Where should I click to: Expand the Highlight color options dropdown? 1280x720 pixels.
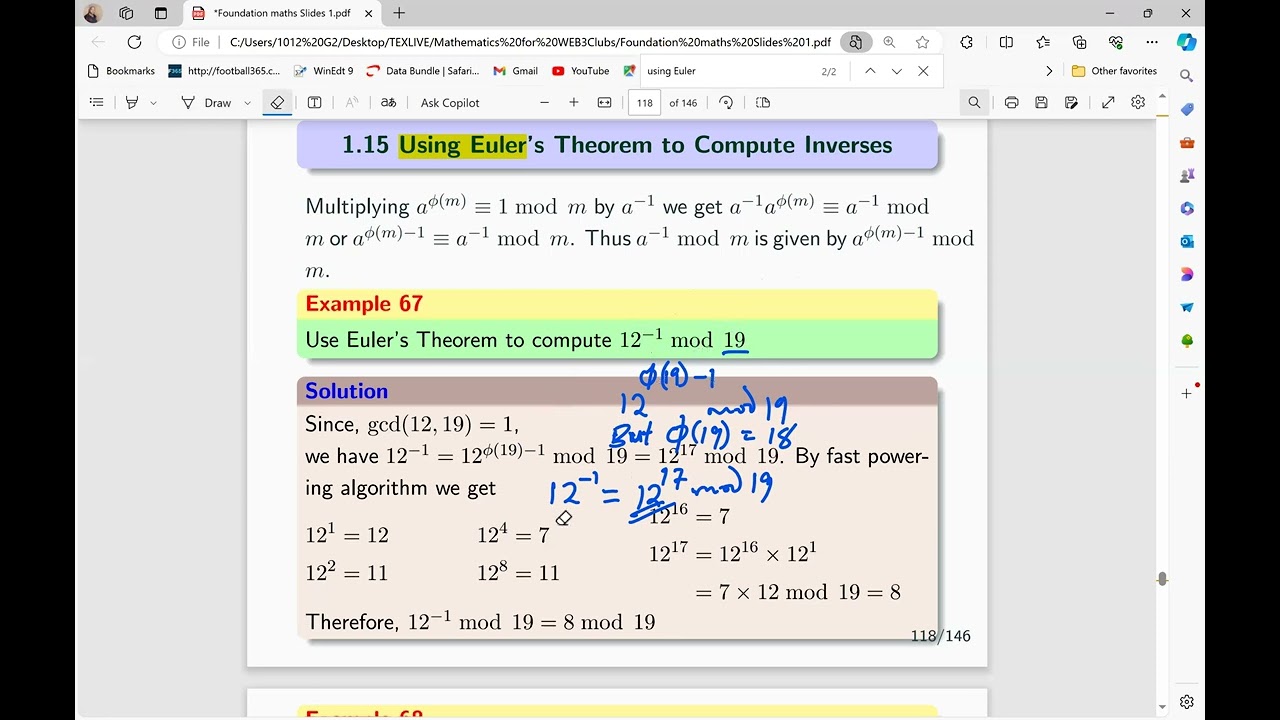click(153, 102)
